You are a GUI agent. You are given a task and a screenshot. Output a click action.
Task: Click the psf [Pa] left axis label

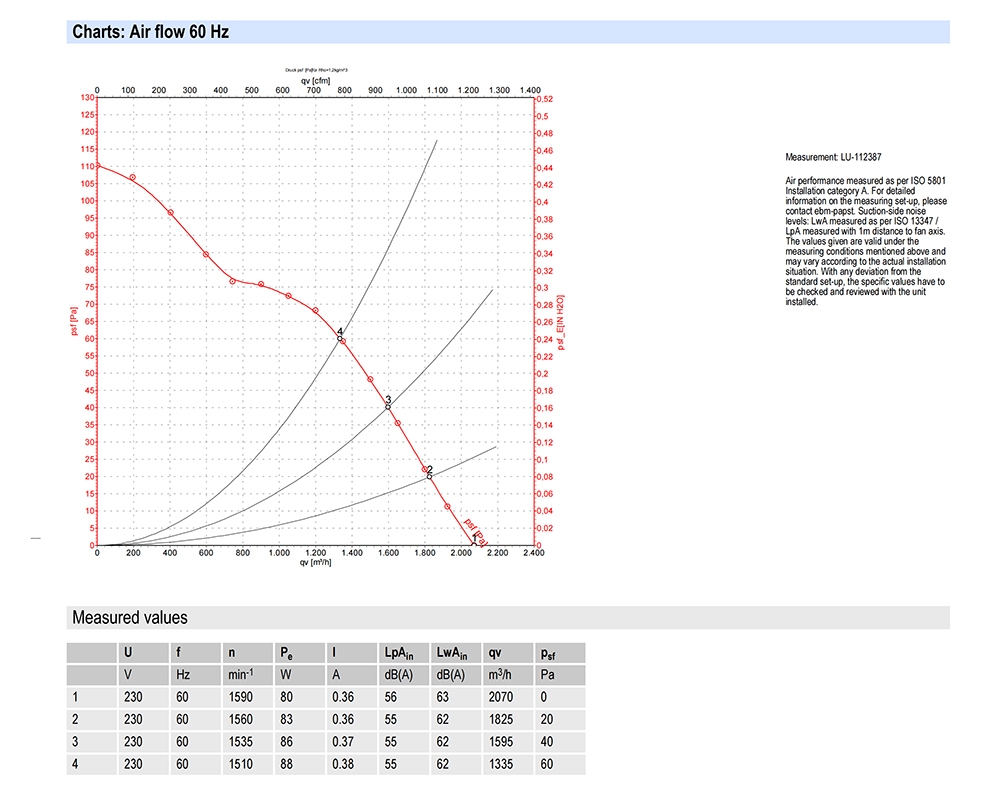pyautogui.click(x=74, y=321)
